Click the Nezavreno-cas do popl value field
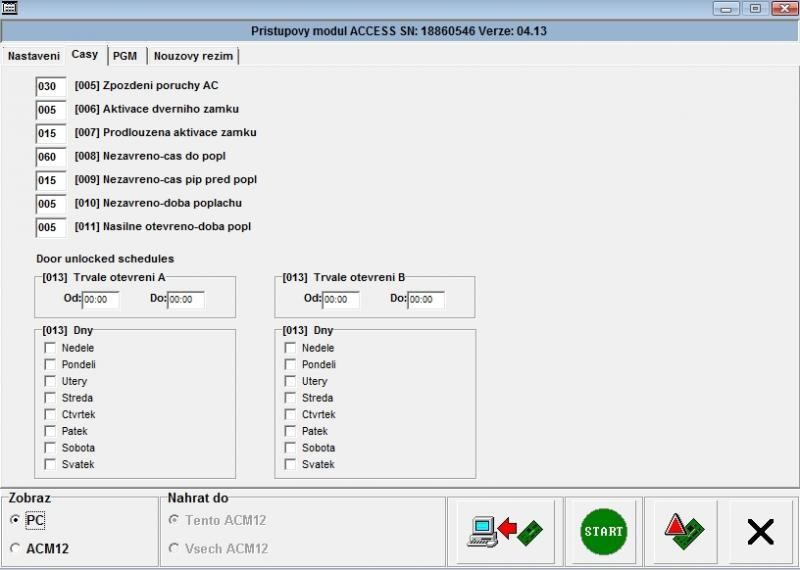This screenshot has height=570, width=800. click(x=50, y=157)
